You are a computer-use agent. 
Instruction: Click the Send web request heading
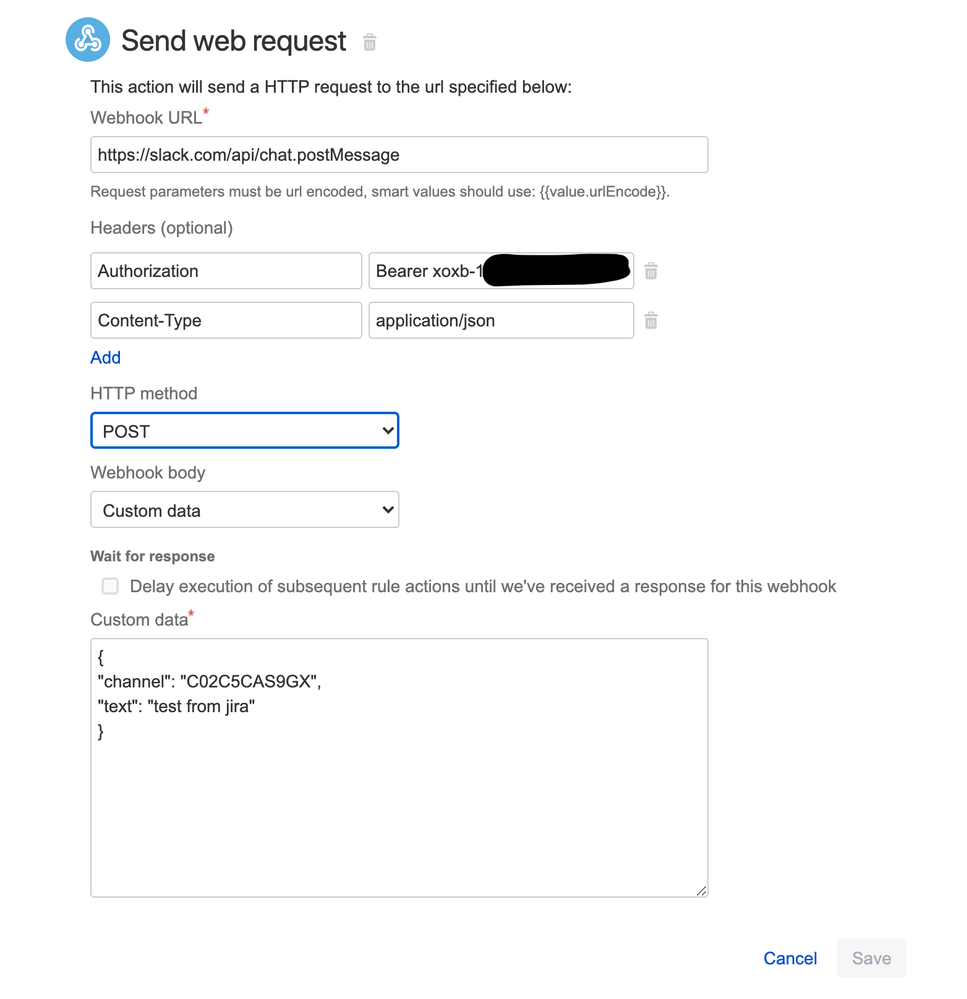[x=234, y=41]
